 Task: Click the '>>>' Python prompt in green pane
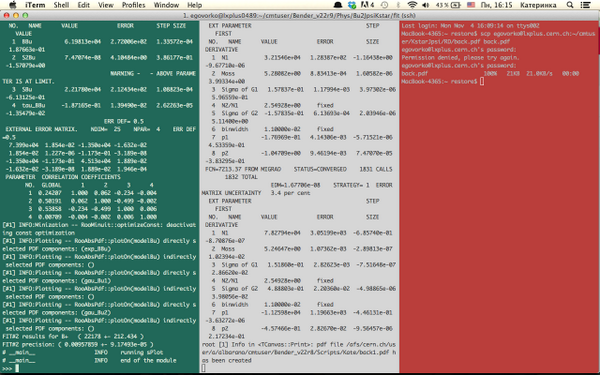pyautogui.click(x=7, y=368)
